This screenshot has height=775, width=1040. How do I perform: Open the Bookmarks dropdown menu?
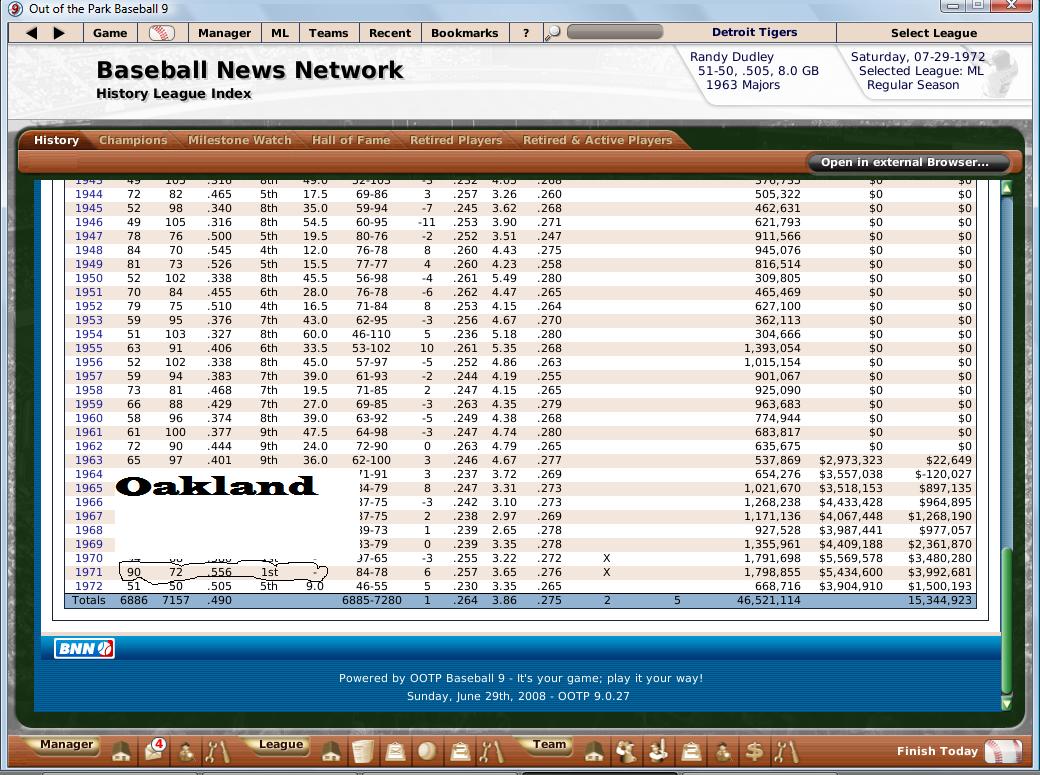pyautogui.click(x=464, y=33)
